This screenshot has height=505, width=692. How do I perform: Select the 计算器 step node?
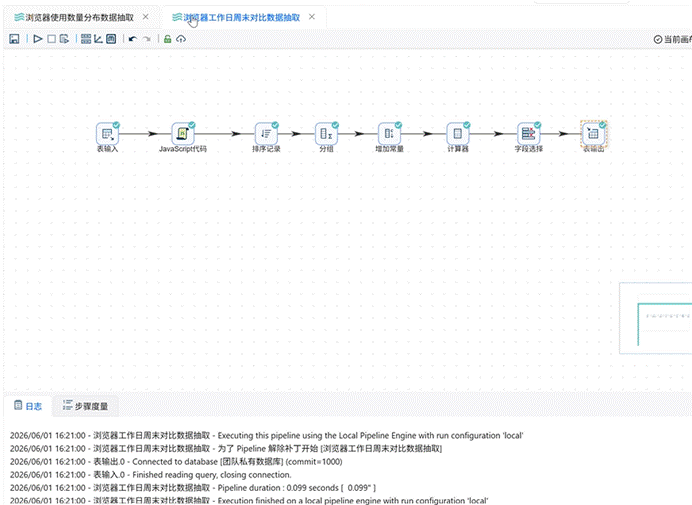click(458, 133)
